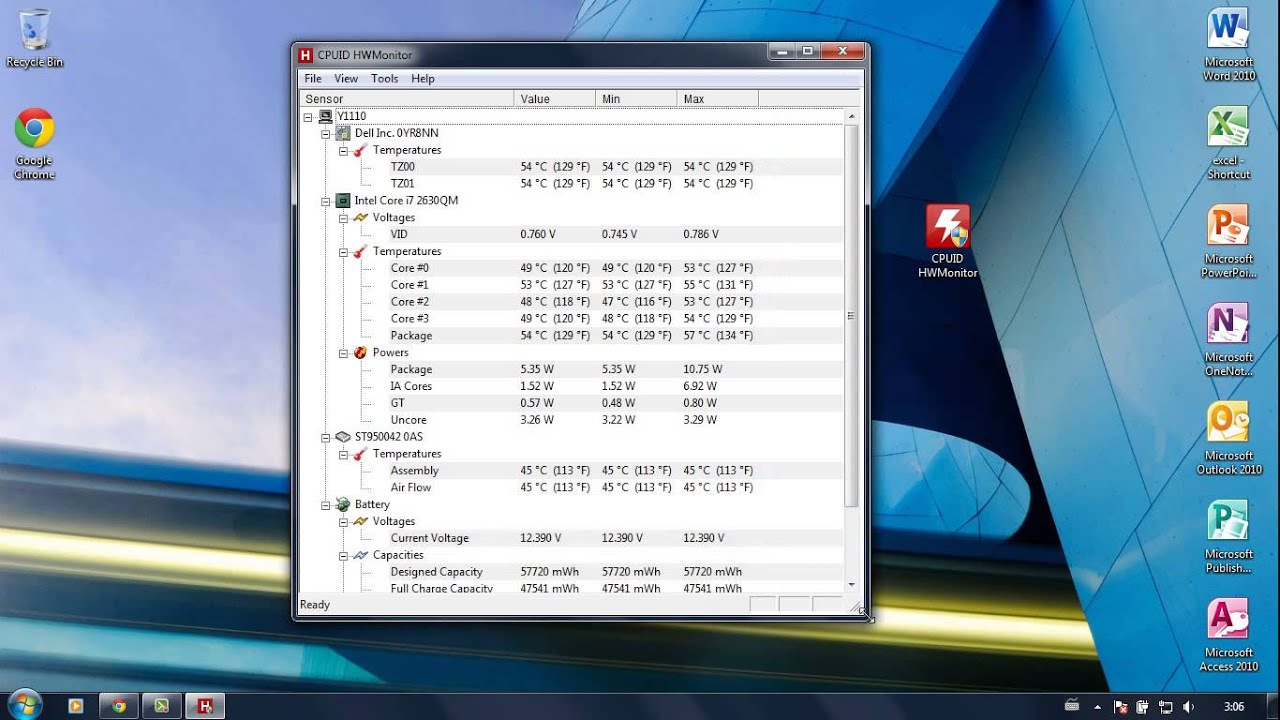Collapse the ST950042 0AS node
Screen dimensions: 1280x720
(x=326, y=437)
